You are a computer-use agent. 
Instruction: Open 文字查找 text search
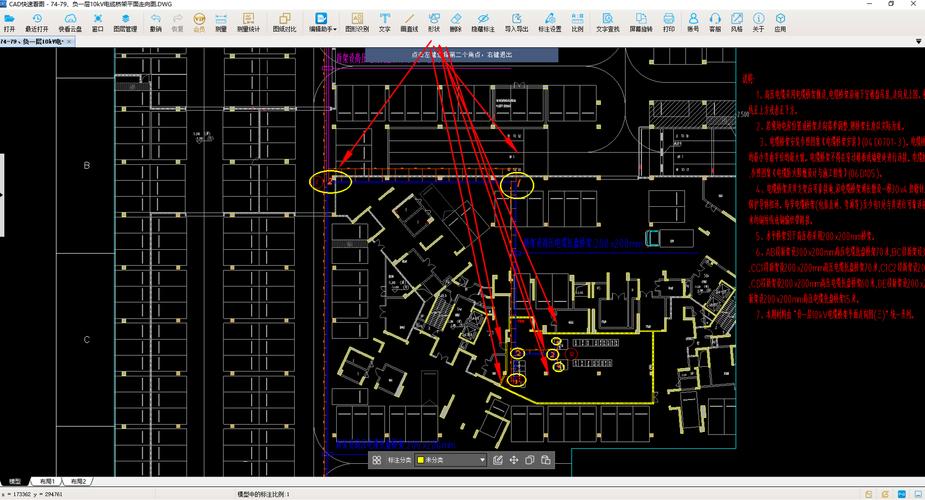pyautogui.click(x=608, y=22)
